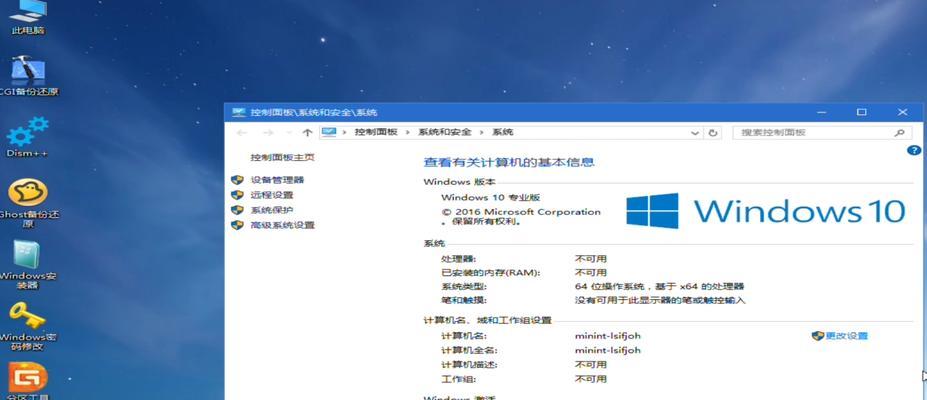
Task: Expand the chevron before 控制面板 breadcrumb
Action: (x=343, y=132)
